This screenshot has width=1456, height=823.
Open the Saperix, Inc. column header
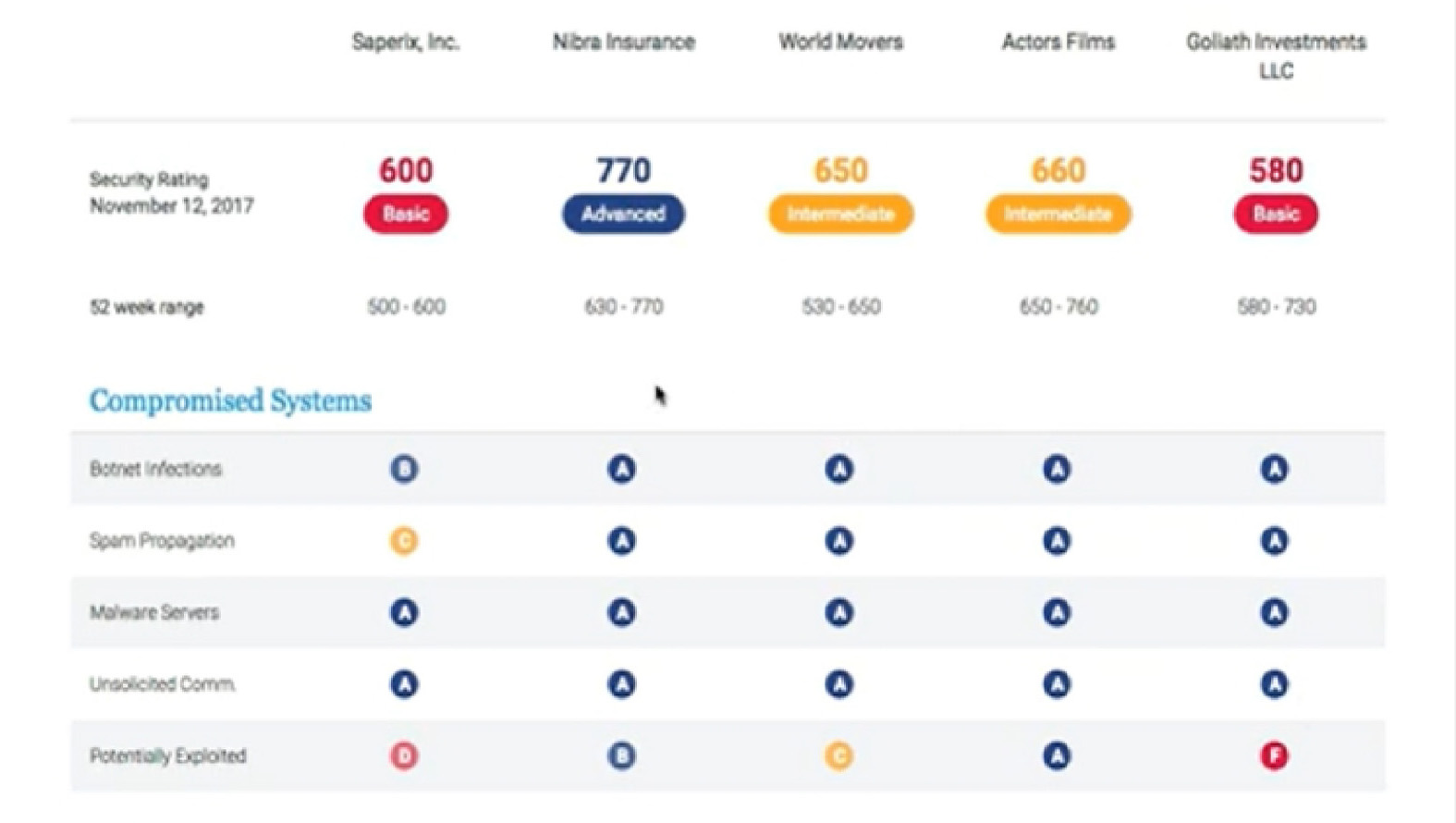(x=406, y=43)
